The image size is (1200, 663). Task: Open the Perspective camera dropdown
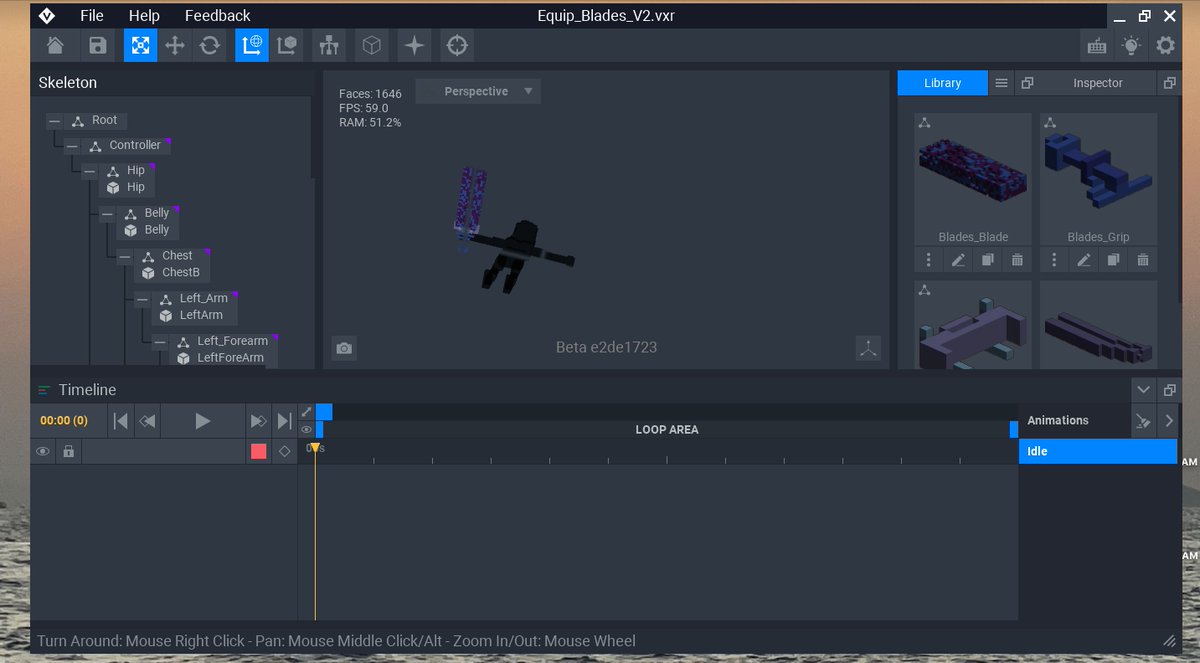coord(478,91)
